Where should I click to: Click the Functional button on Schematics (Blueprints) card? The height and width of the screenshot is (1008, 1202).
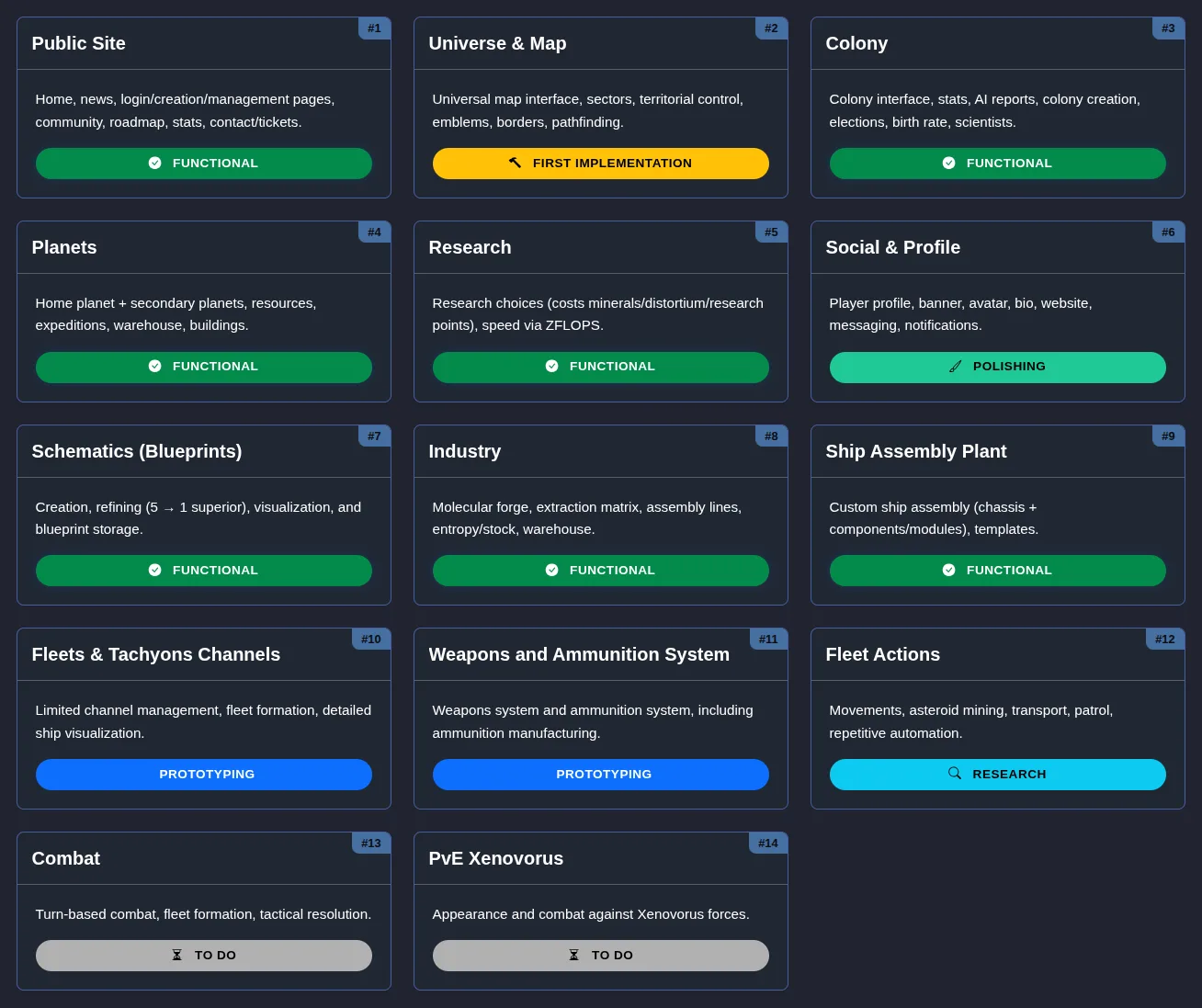(204, 571)
